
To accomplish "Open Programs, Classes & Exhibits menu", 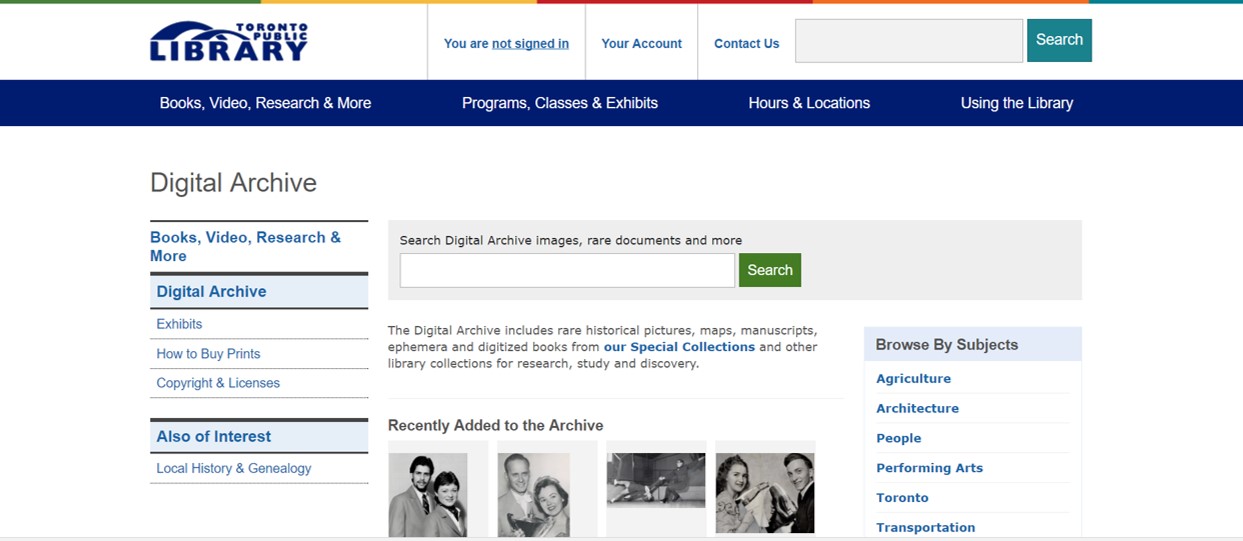I will click(x=560, y=103).
